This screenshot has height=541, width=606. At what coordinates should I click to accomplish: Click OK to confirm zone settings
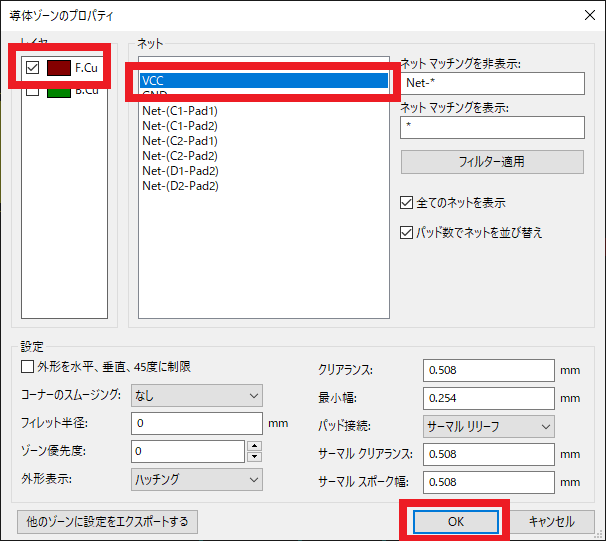[456, 521]
